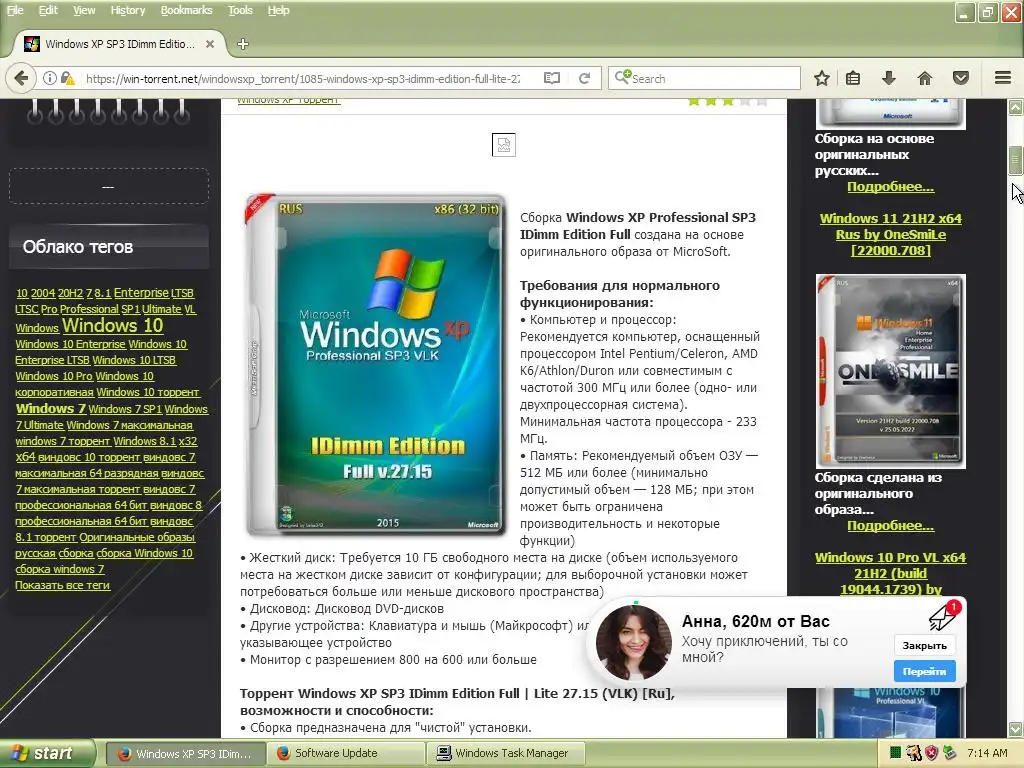Toggle Reader View icon in address bar
The height and width of the screenshot is (768, 1024).
click(552, 78)
